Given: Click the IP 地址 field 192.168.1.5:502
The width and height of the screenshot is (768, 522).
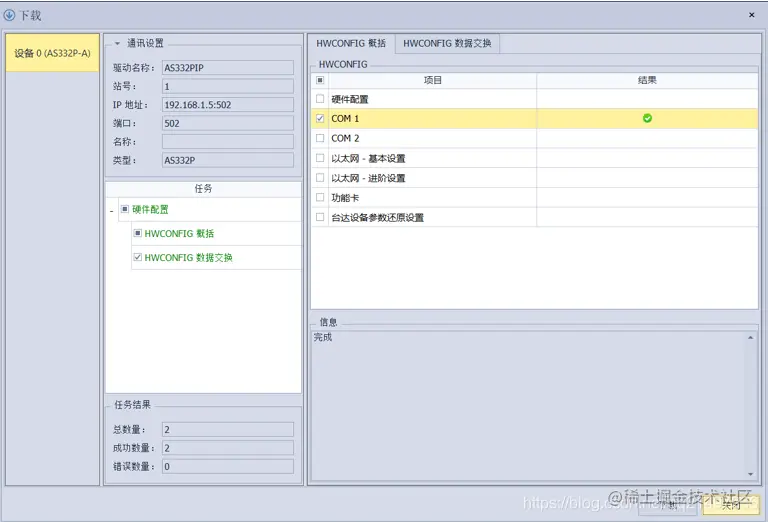Looking at the screenshot, I should pos(228,105).
